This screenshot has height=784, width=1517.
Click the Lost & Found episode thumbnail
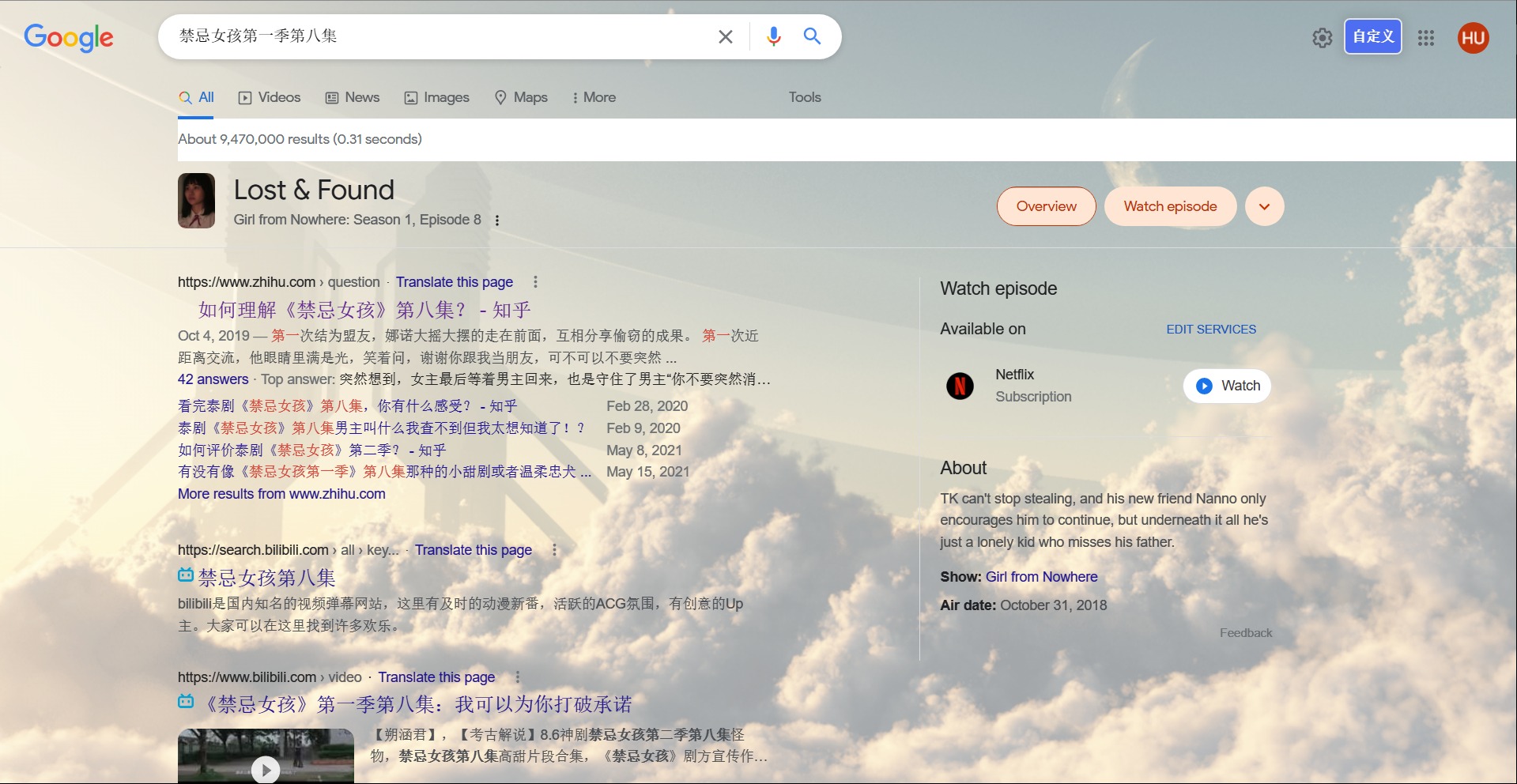click(196, 201)
